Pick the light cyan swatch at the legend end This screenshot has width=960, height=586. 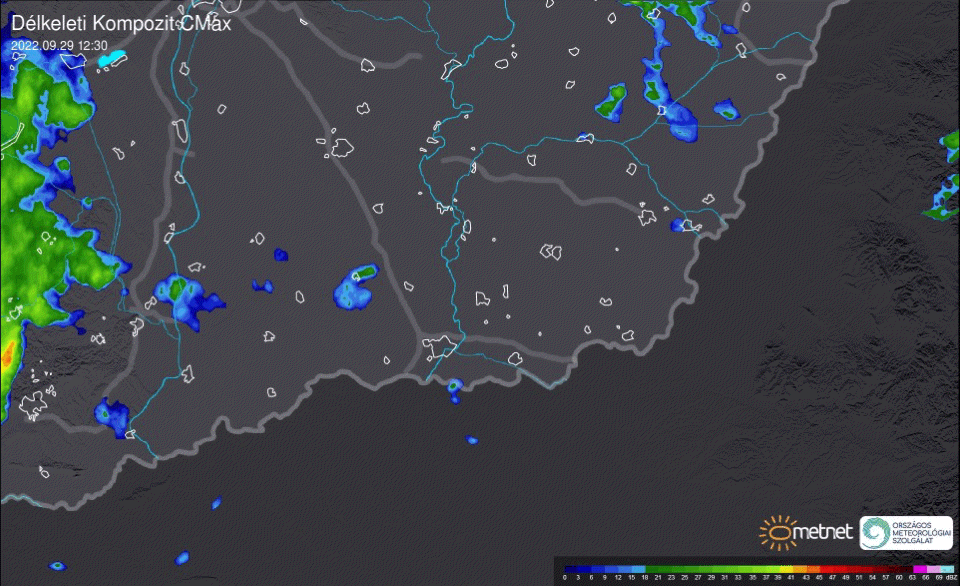click(945, 568)
